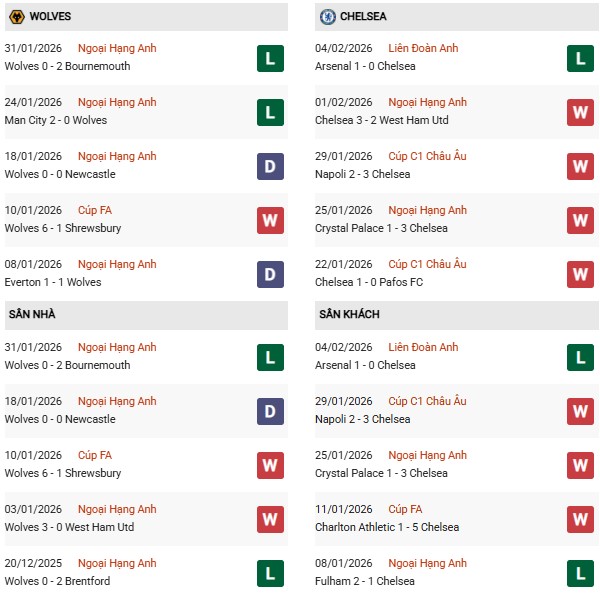Click the Wolves club logo icon
This screenshot has height=594, width=600.
16,16
